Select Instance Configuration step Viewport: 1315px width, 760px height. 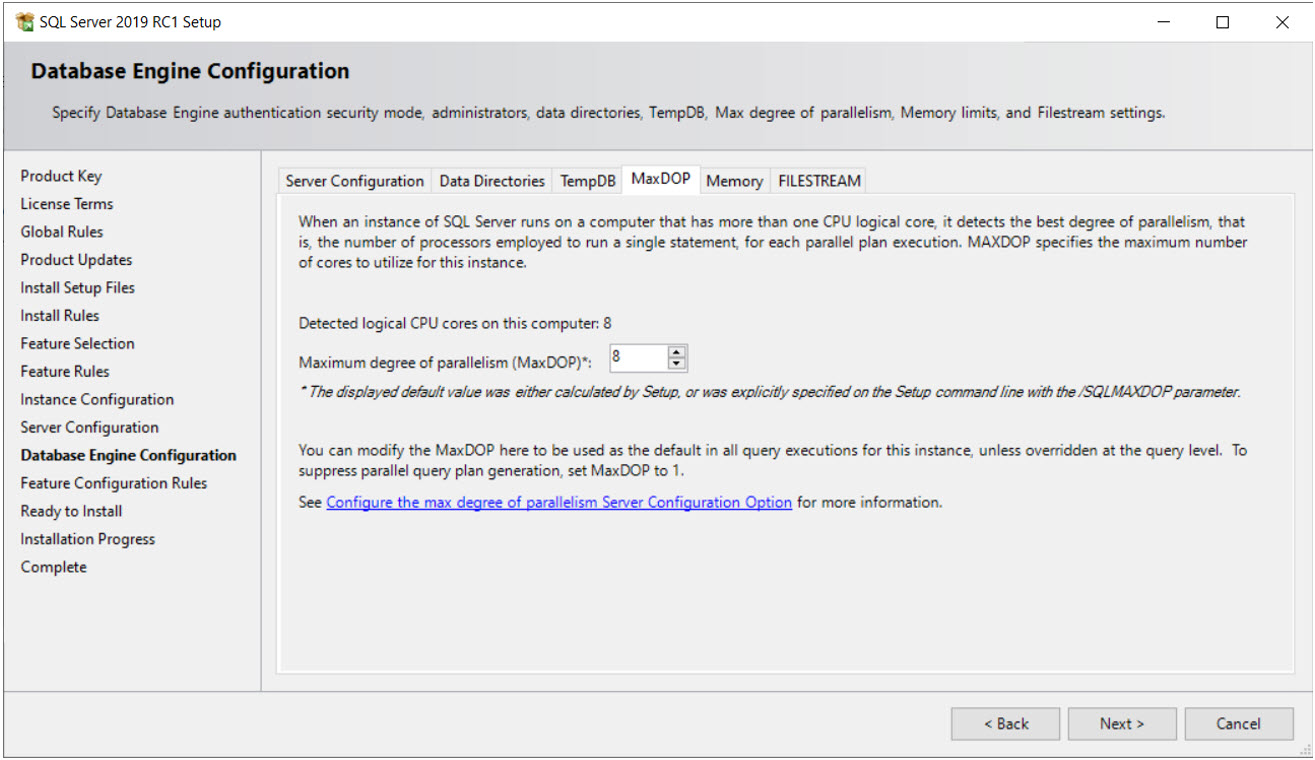point(96,399)
